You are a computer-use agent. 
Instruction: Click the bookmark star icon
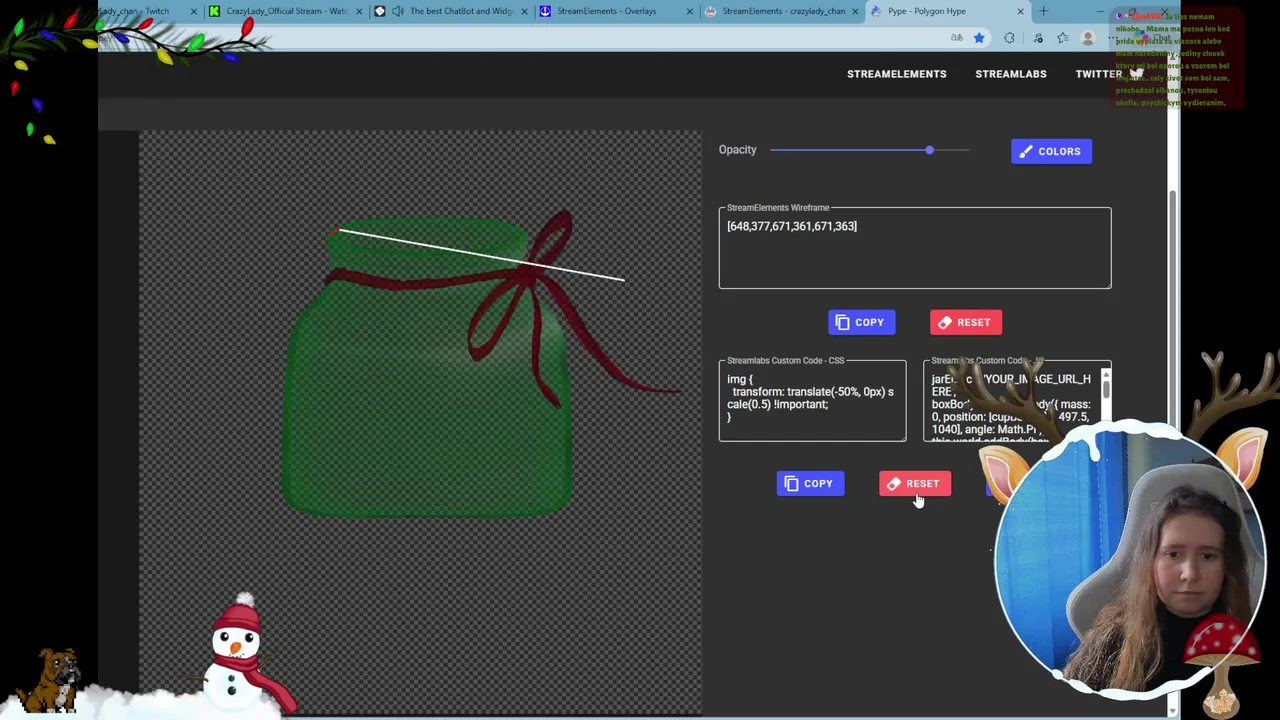click(979, 38)
